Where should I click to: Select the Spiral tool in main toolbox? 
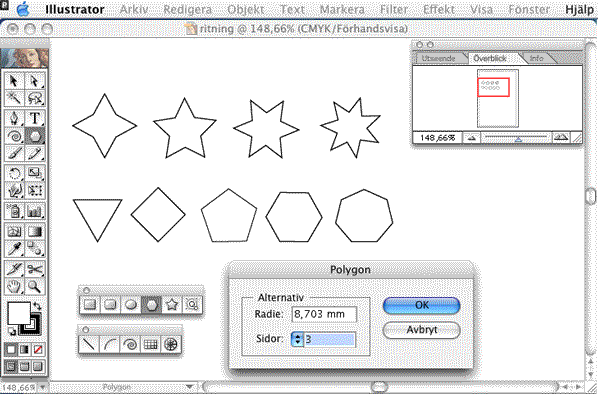click(14, 136)
